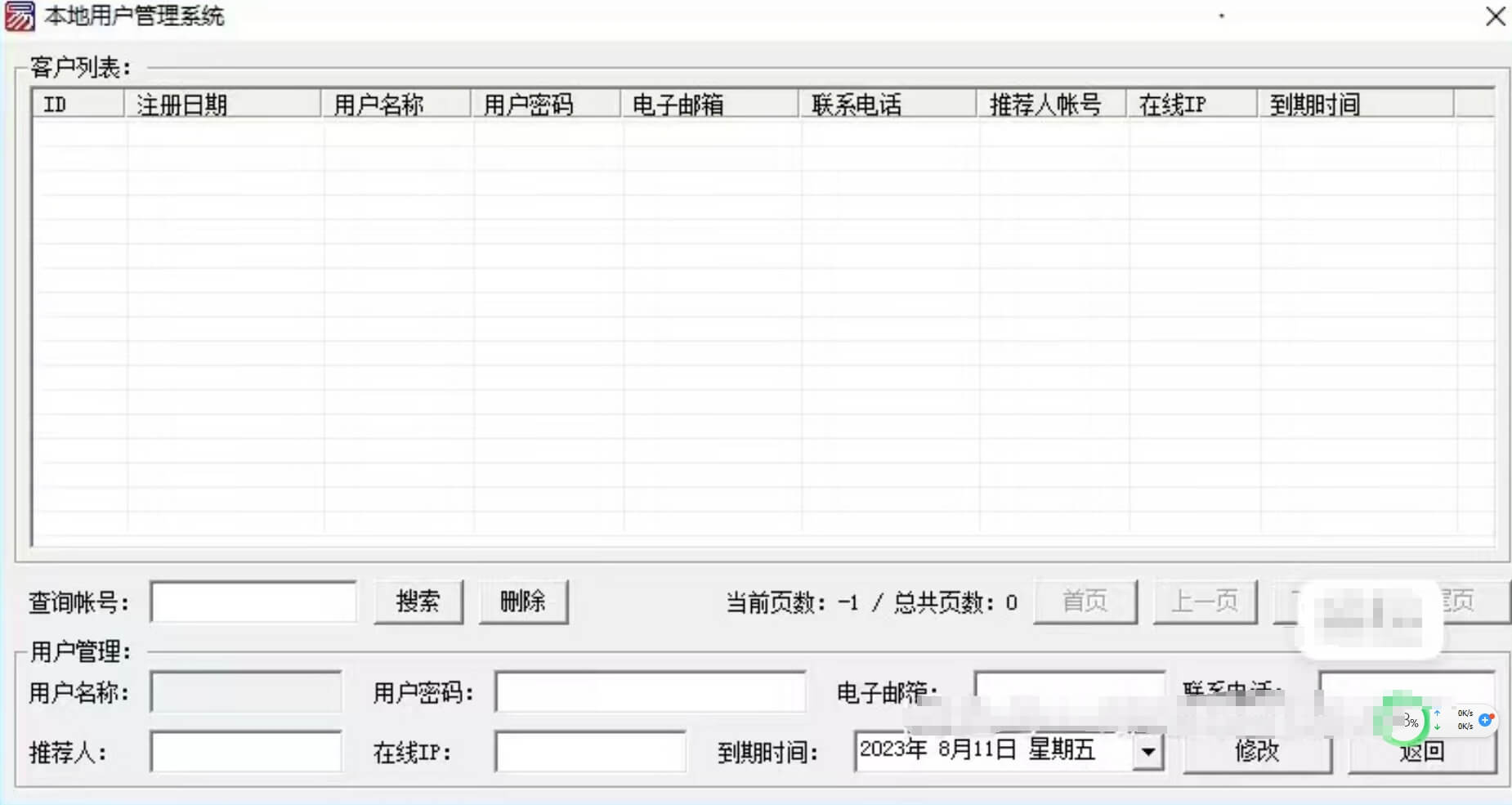Screen dimensions: 1512x805
Task: Click the 搜索 button
Action: (418, 602)
